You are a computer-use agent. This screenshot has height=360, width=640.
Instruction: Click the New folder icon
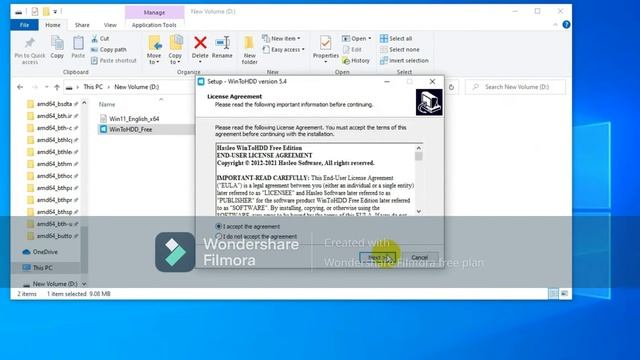249,42
